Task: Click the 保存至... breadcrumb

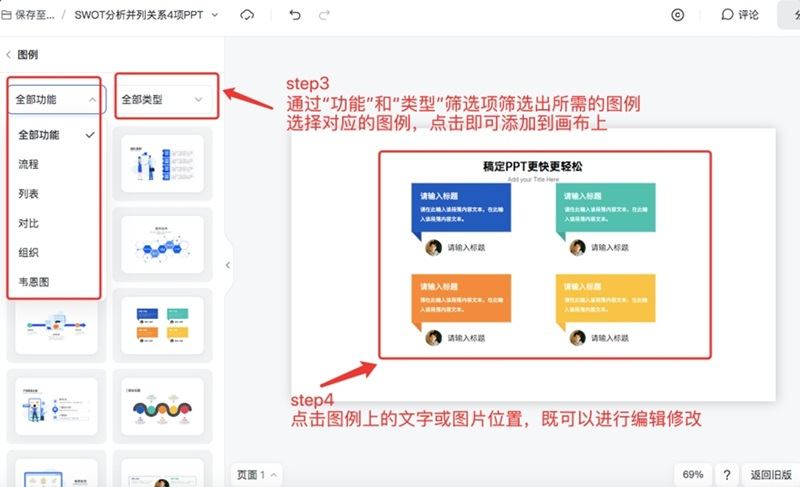Action: click(x=34, y=15)
